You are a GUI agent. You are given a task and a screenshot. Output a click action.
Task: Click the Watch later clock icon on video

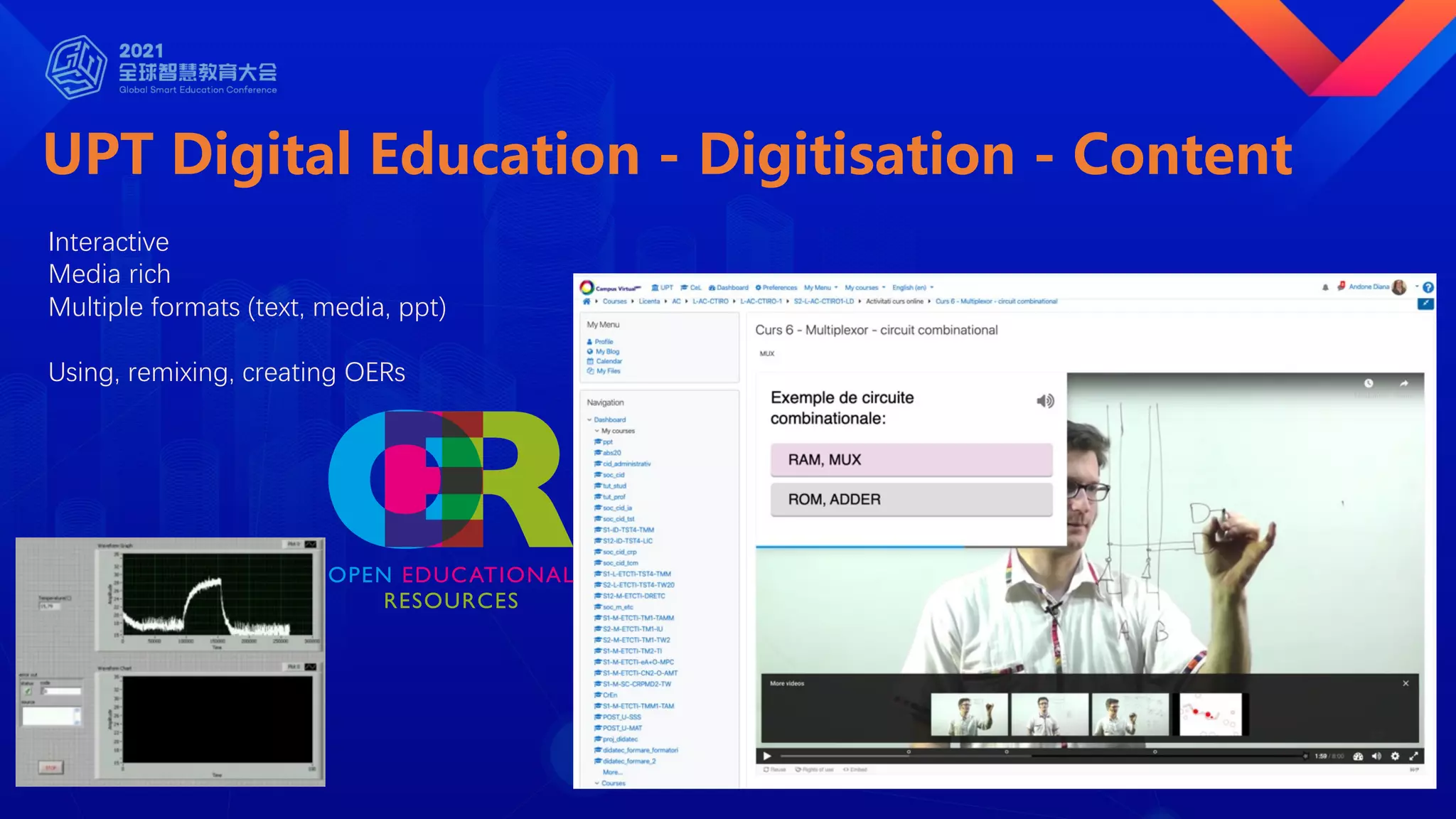(x=1369, y=383)
